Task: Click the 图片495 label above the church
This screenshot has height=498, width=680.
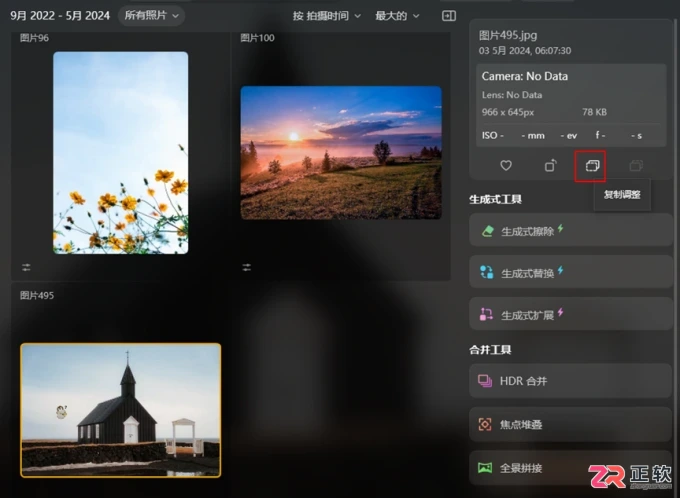Action: (37, 296)
